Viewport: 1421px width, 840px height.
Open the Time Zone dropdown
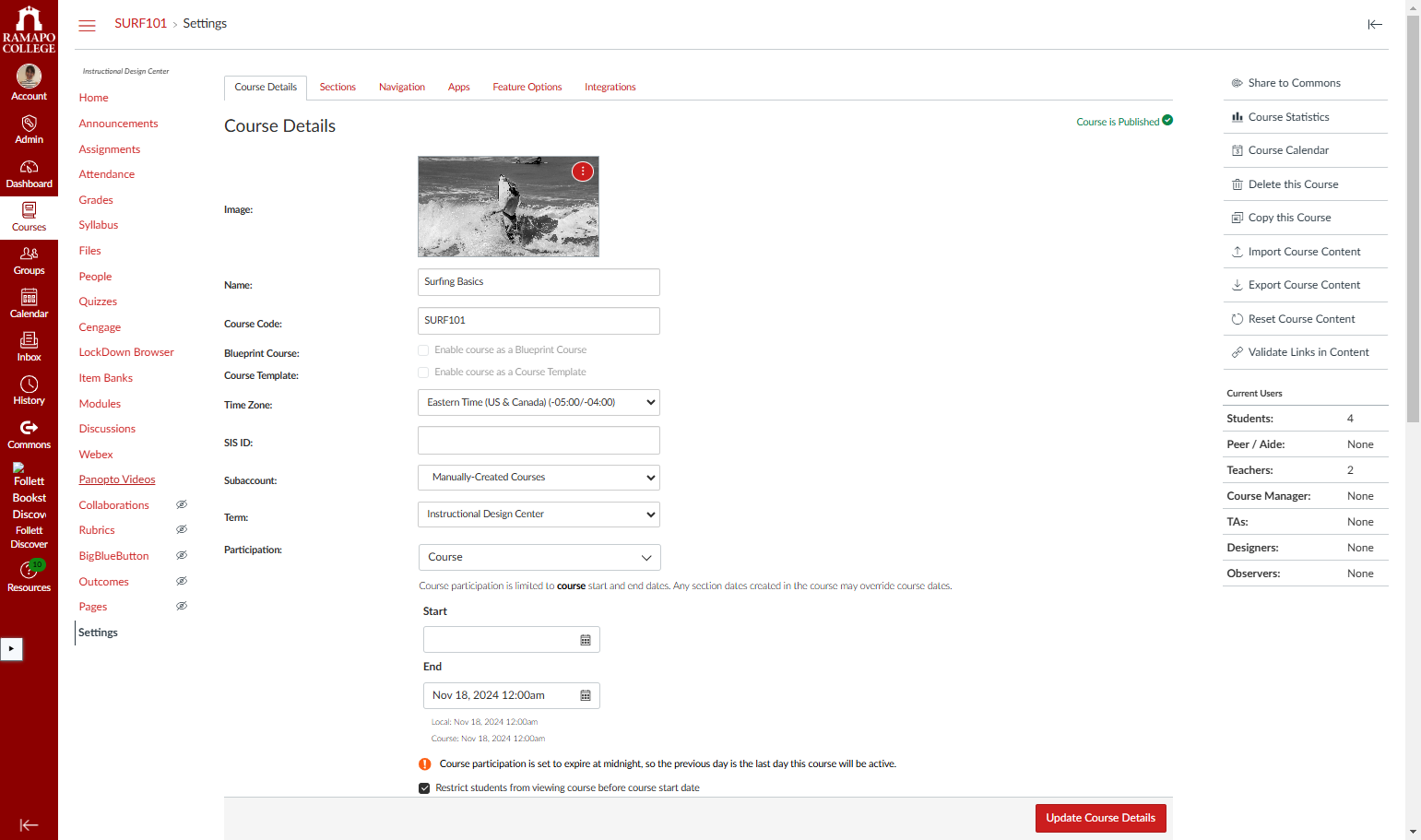(x=539, y=403)
